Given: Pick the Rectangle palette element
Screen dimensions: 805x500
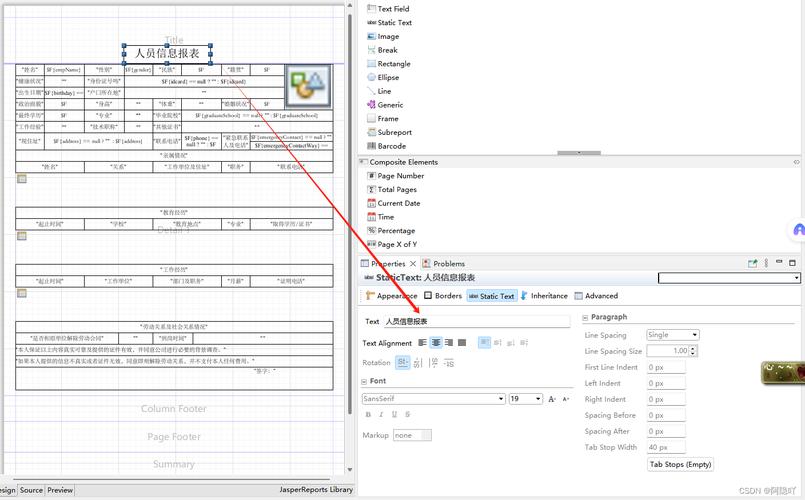Looking at the screenshot, I should pyautogui.click(x=389, y=64).
